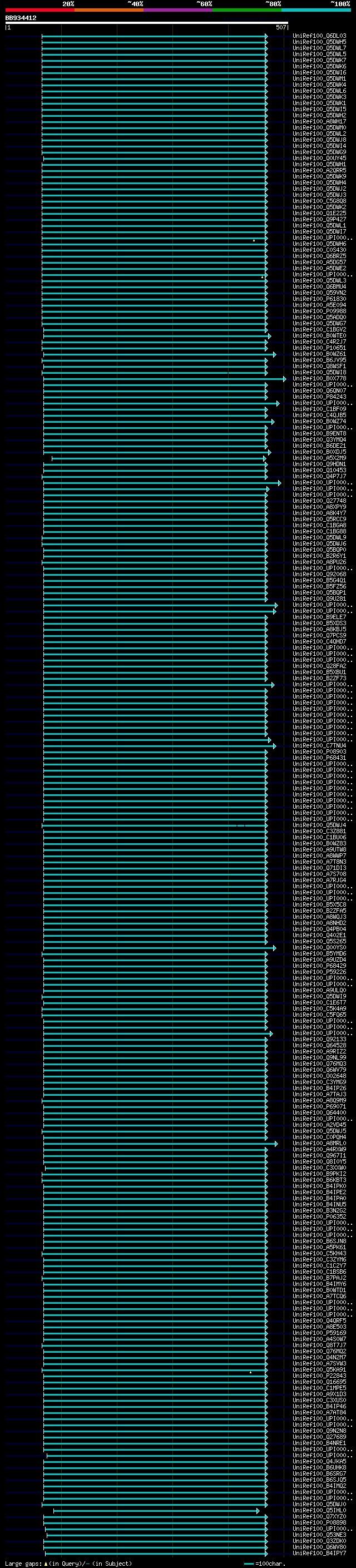This screenshot has height=1568, width=356.
Task: Click hit label UniRef100_Q5RCC9
Action: 319,519
